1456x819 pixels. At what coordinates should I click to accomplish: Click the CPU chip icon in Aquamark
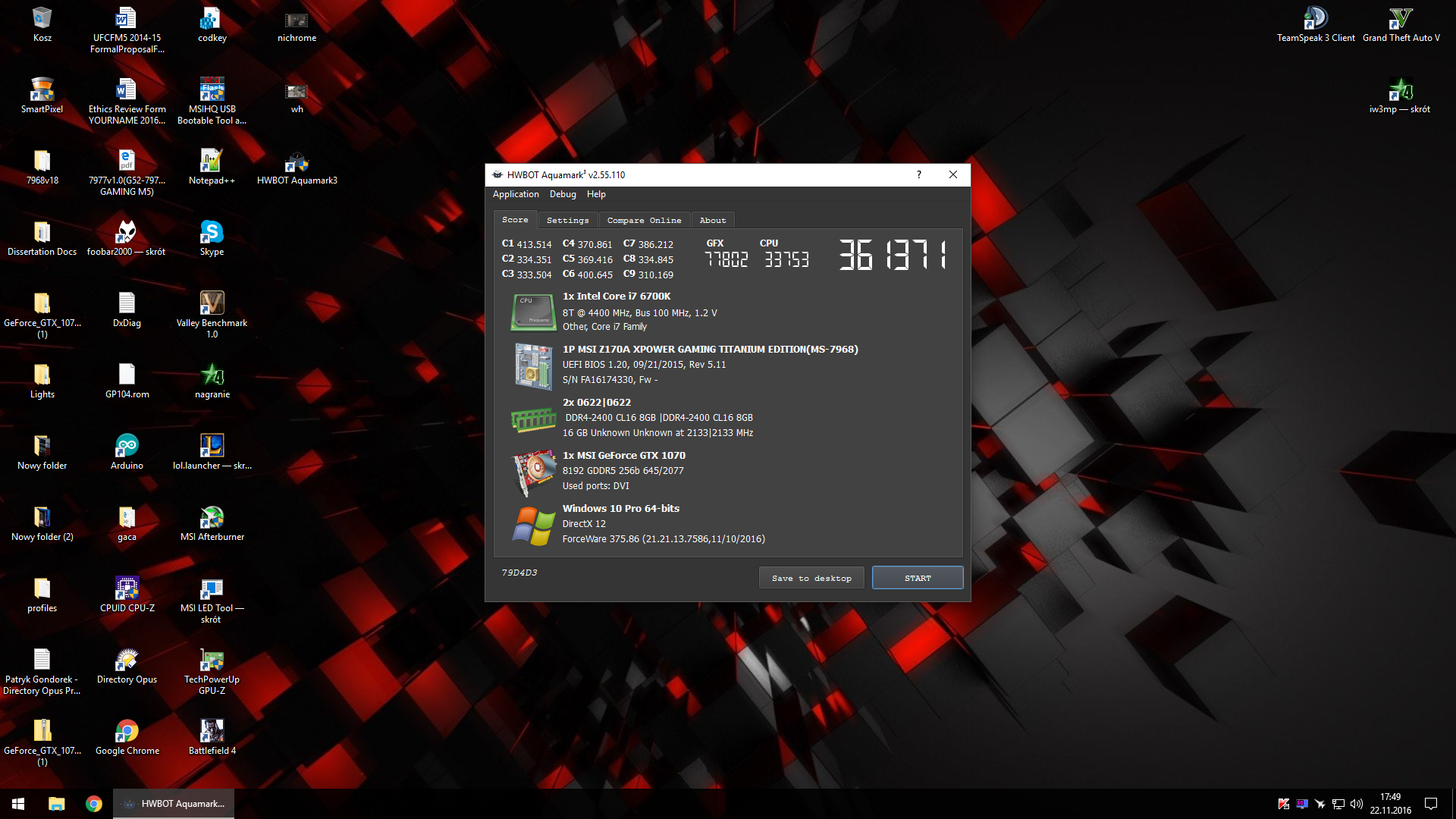[x=533, y=312]
